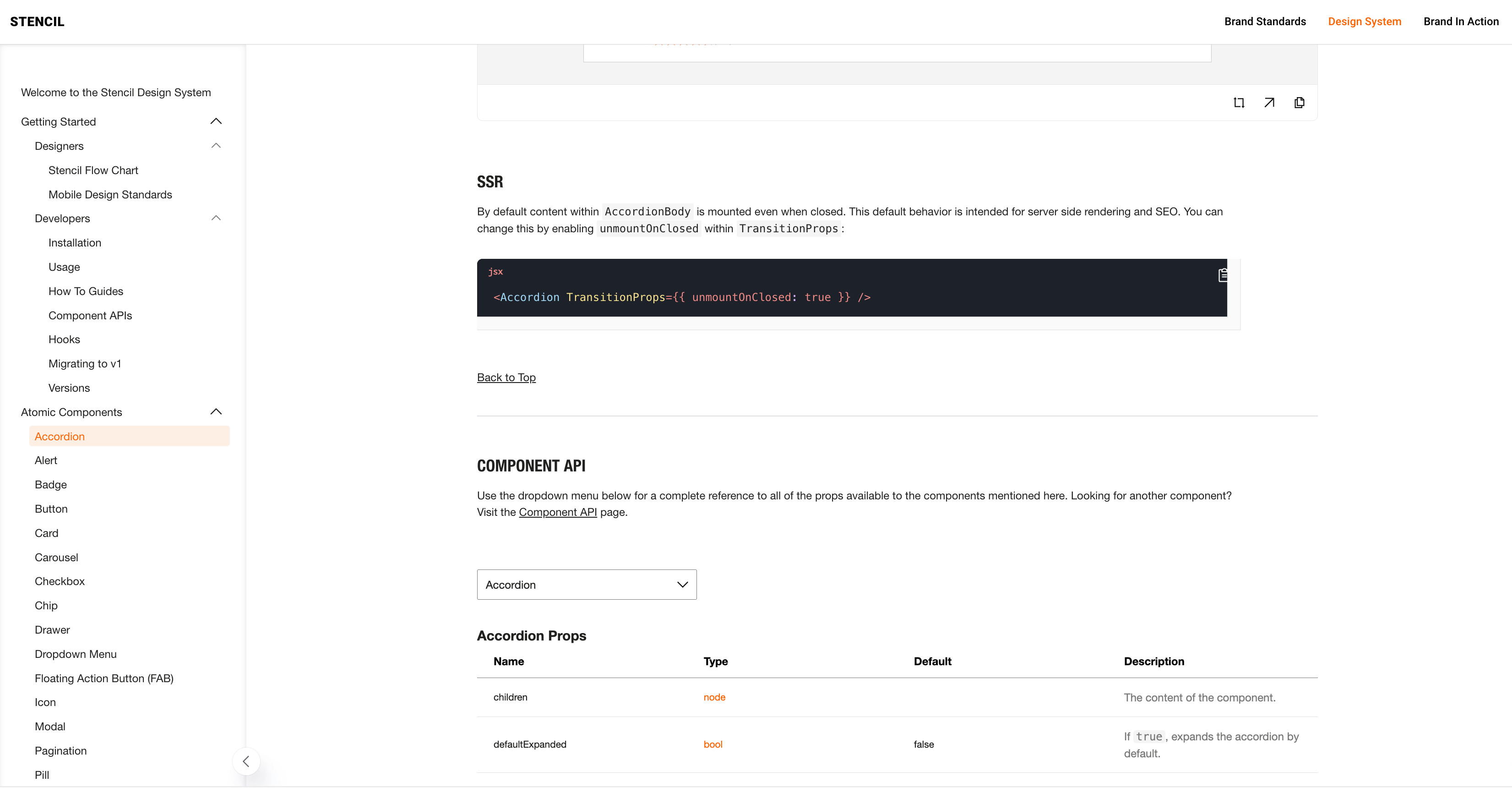The height and width of the screenshot is (788, 1512).
Task: Open the Pill component page
Action: coord(42,775)
